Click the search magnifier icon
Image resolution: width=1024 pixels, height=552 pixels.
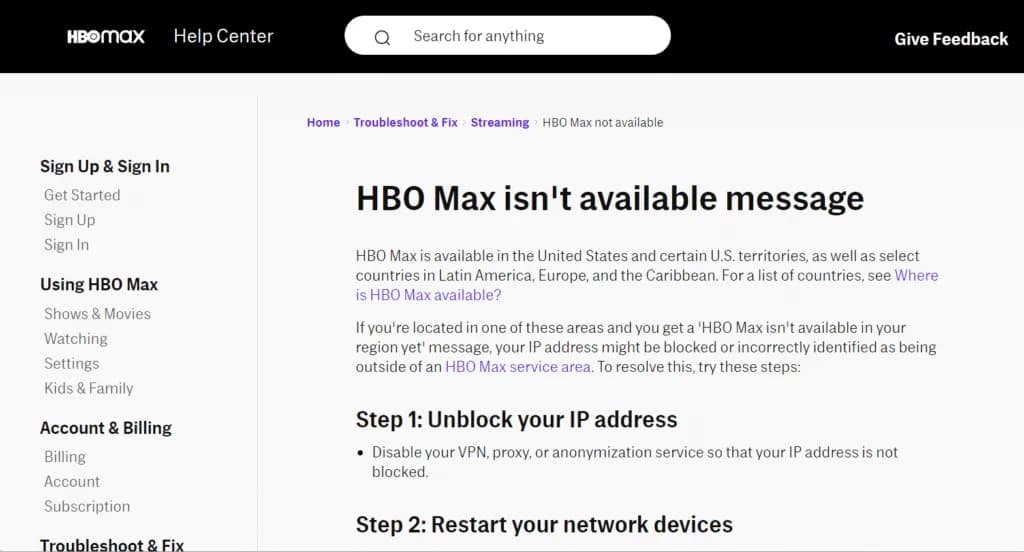click(x=382, y=38)
